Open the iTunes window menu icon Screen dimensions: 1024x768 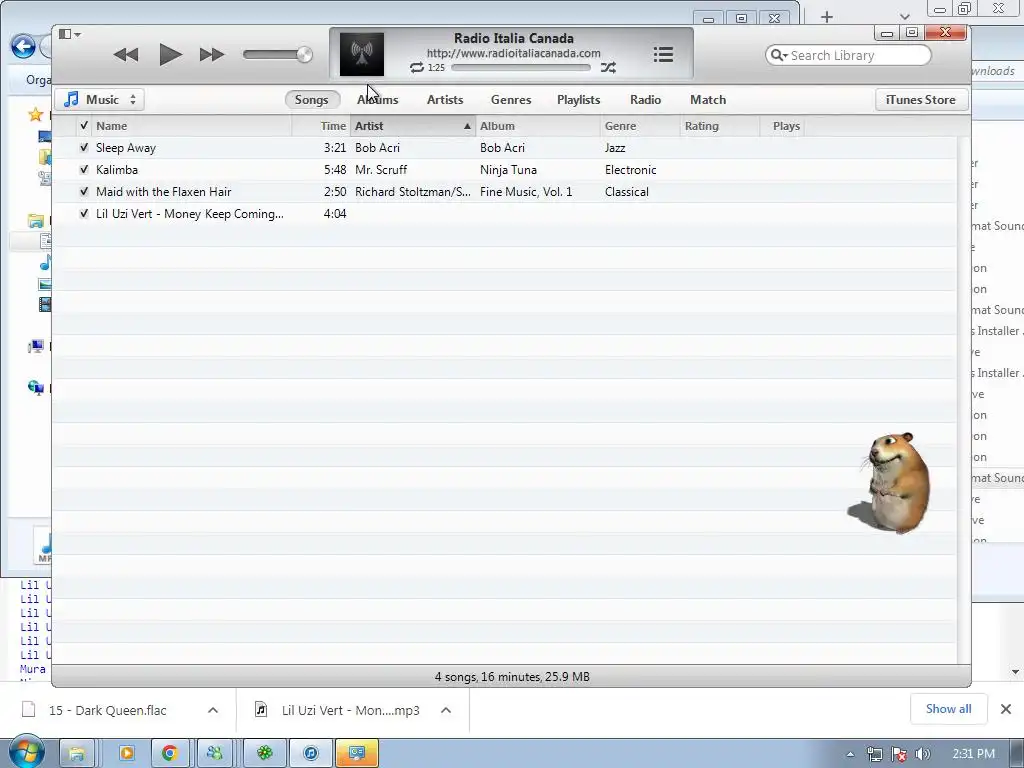(69, 34)
